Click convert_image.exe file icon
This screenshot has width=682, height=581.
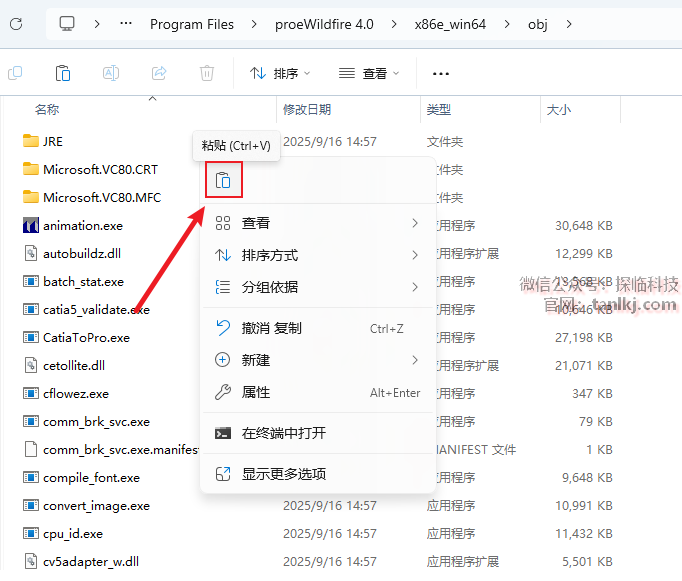30,505
